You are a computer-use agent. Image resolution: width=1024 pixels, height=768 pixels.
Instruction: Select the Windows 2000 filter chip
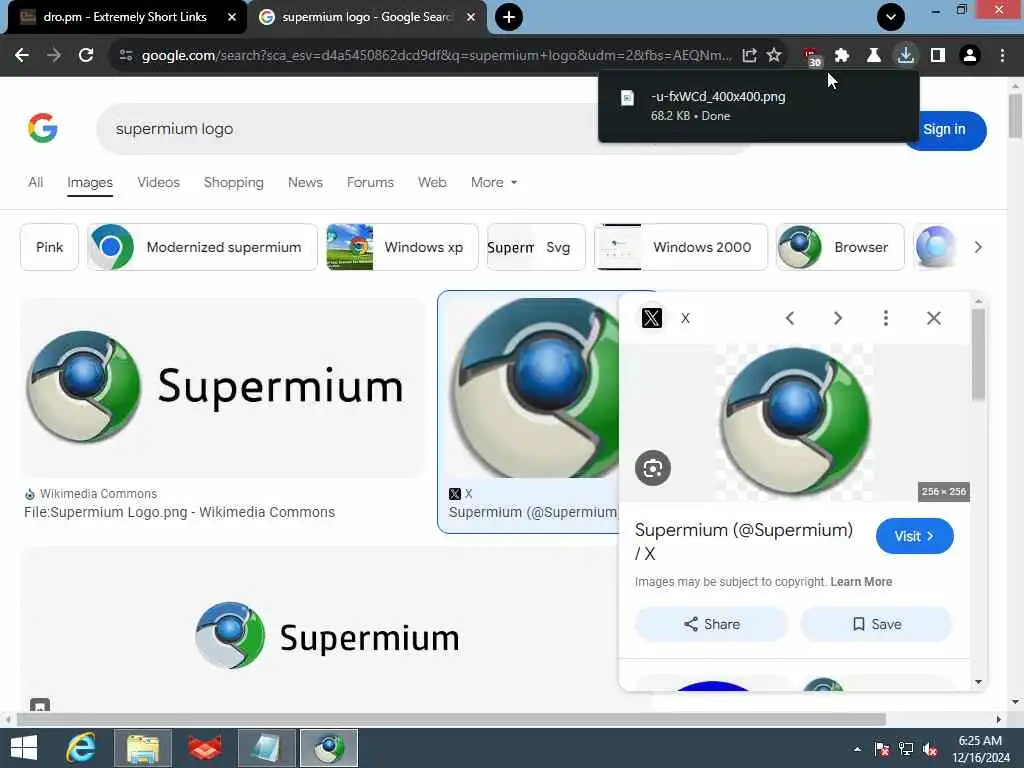click(680, 247)
